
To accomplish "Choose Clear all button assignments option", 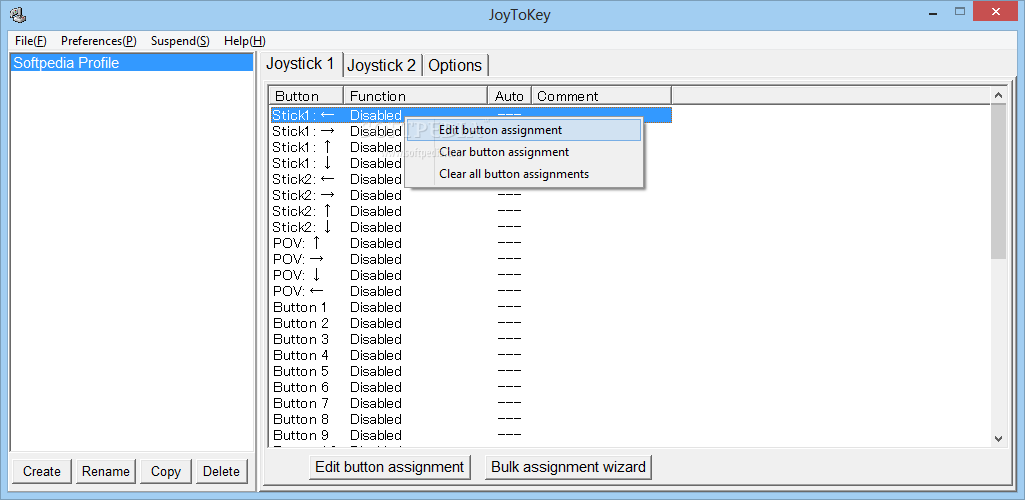I will (x=514, y=174).
